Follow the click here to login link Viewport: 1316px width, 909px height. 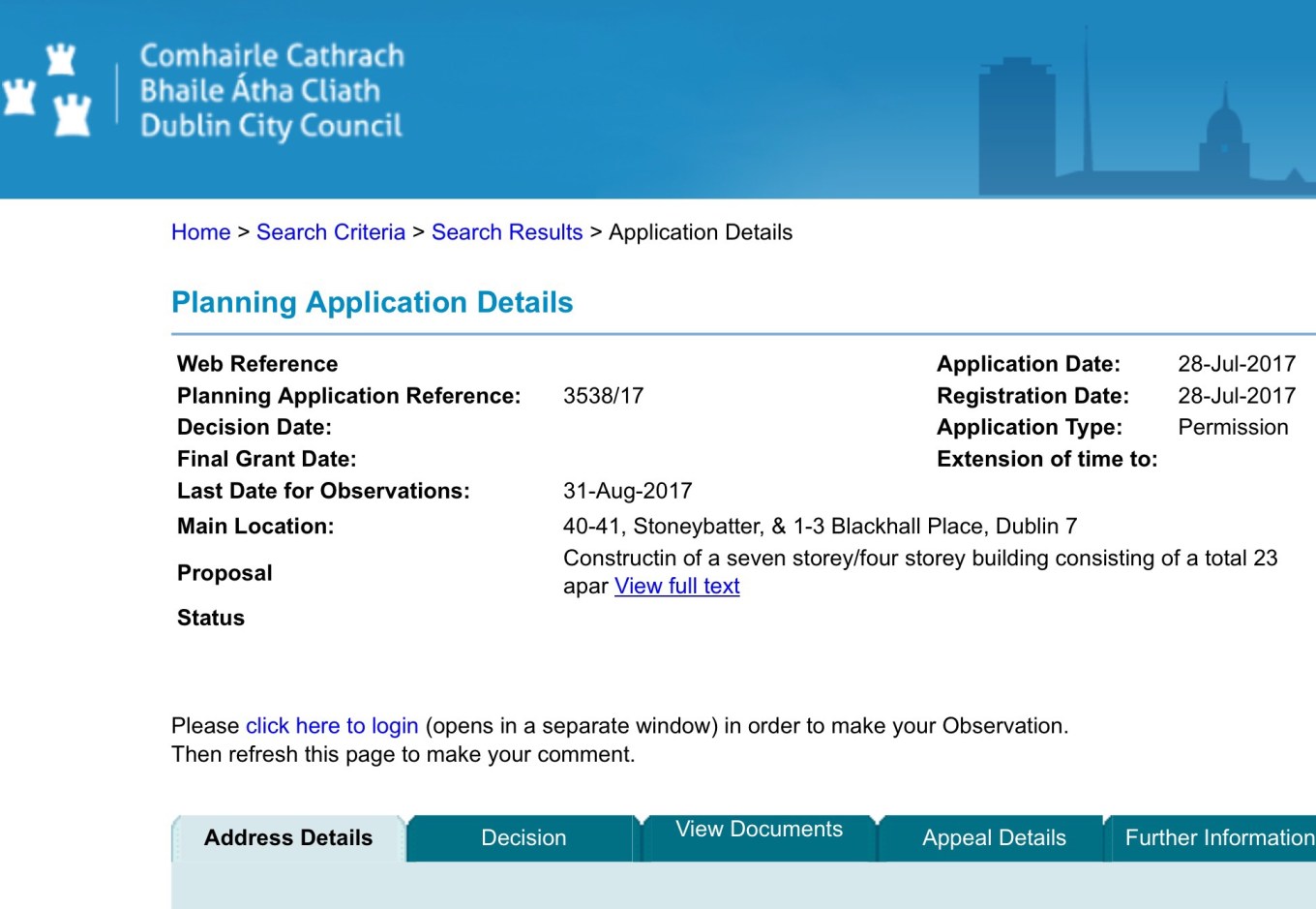[x=331, y=726]
